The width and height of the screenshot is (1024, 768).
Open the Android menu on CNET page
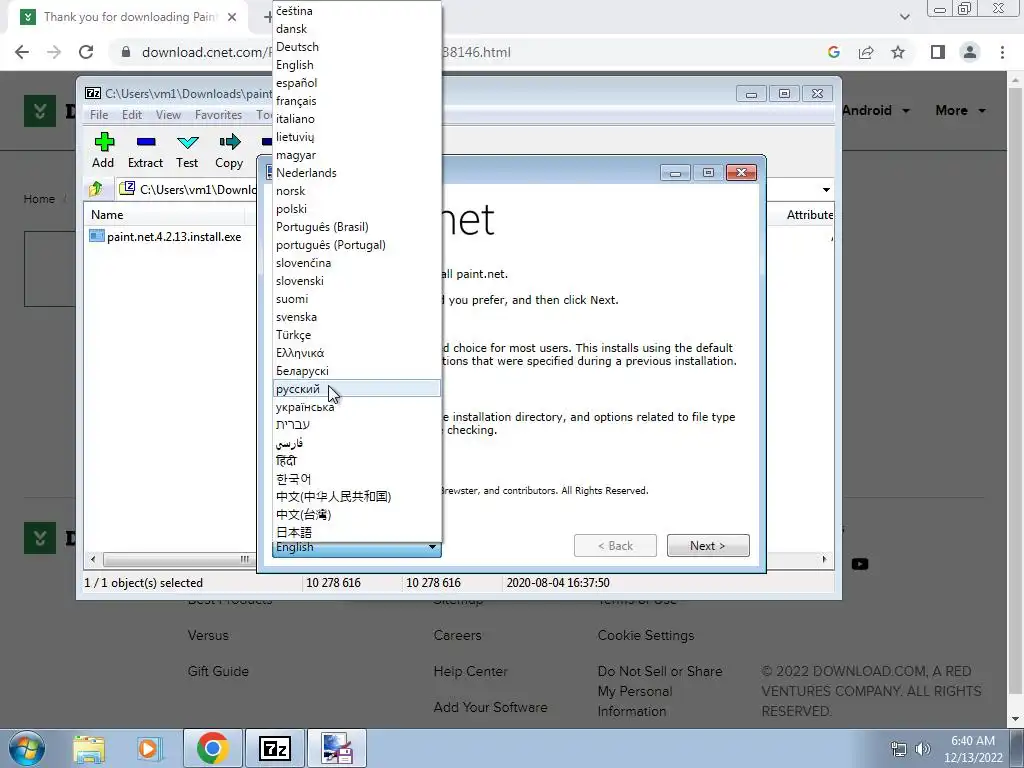876,110
